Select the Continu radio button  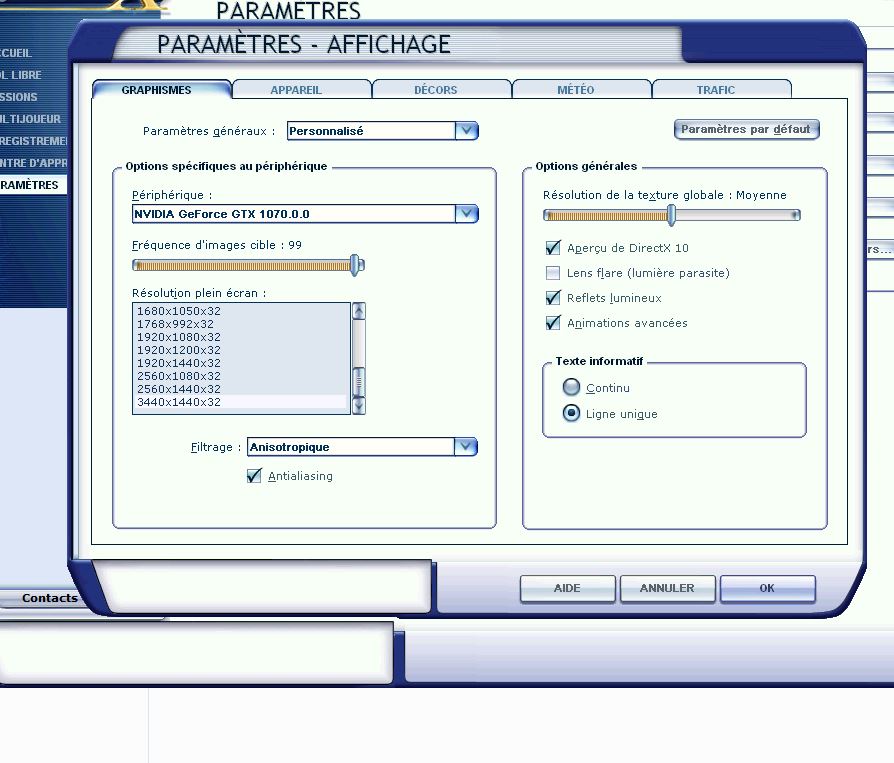point(571,387)
